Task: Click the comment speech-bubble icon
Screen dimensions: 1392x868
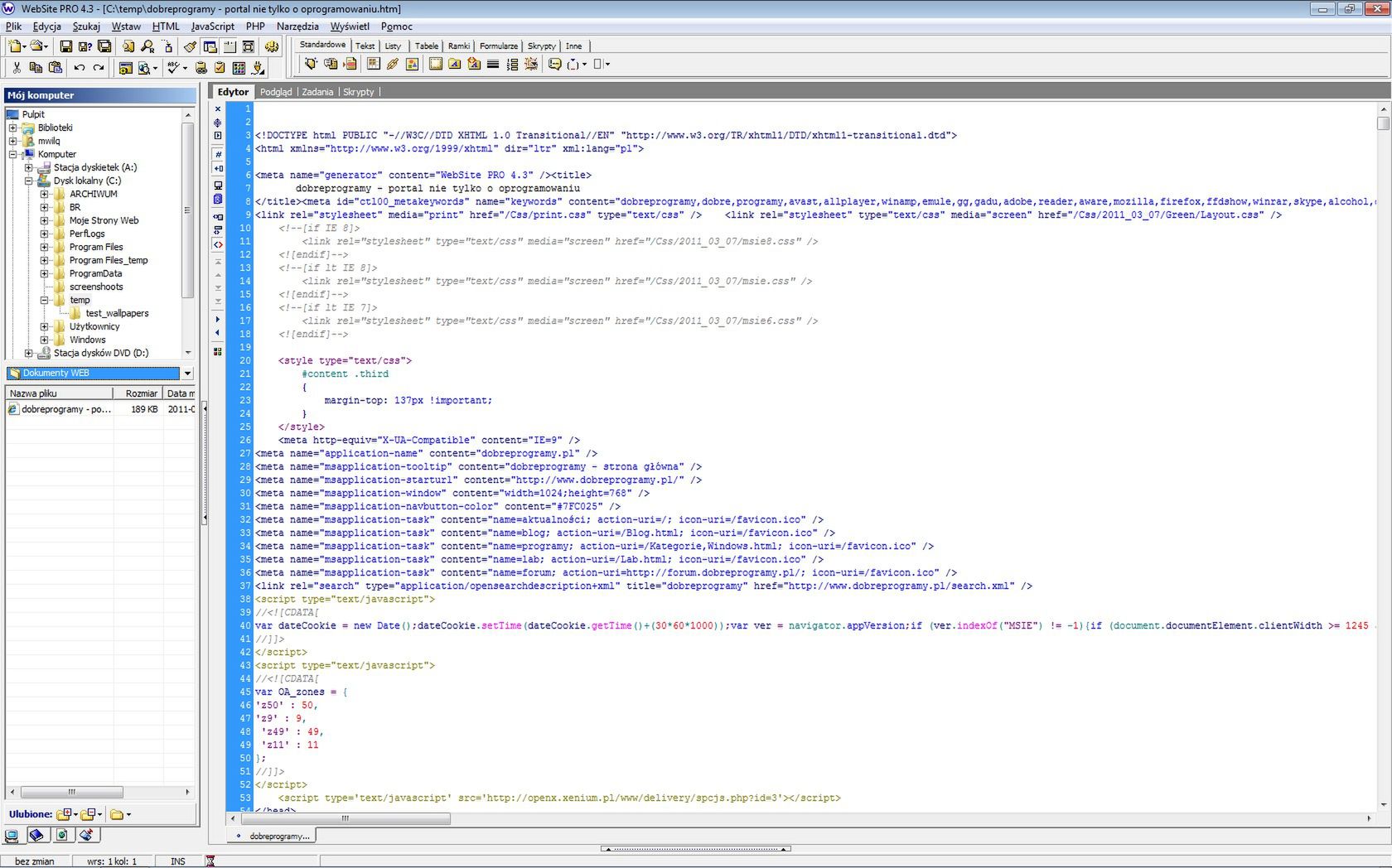Action: 554,64
